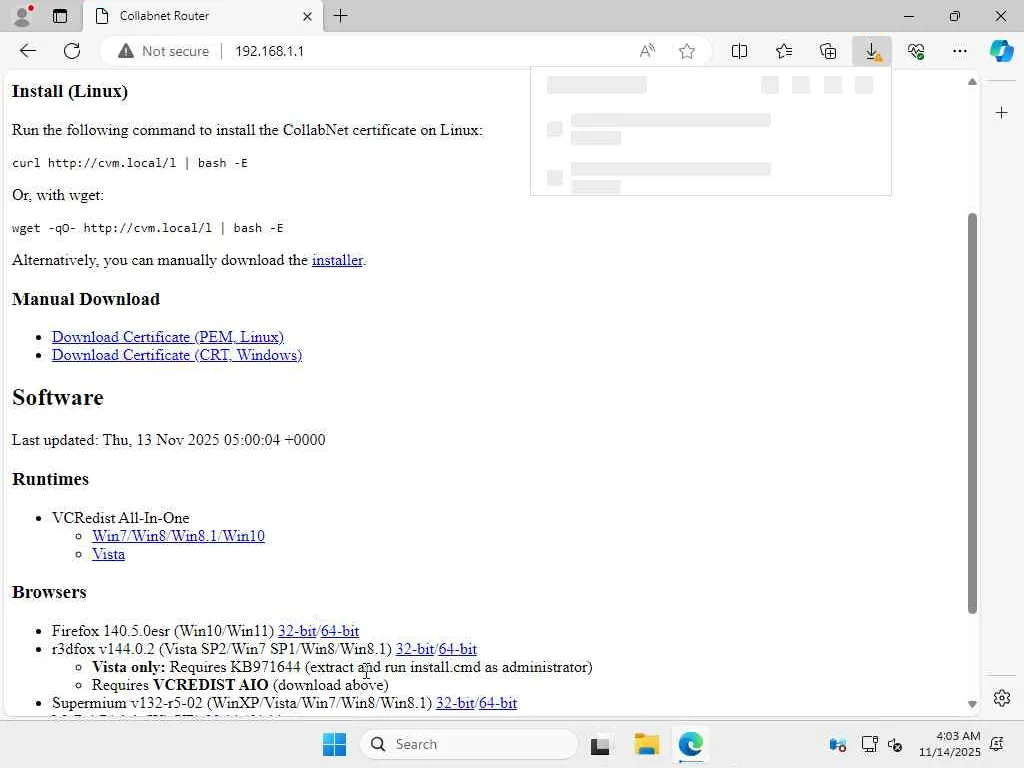Open VCRedist Win7/Win8/Win8.1/Win10 link
The image size is (1024, 768).
coord(178,536)
